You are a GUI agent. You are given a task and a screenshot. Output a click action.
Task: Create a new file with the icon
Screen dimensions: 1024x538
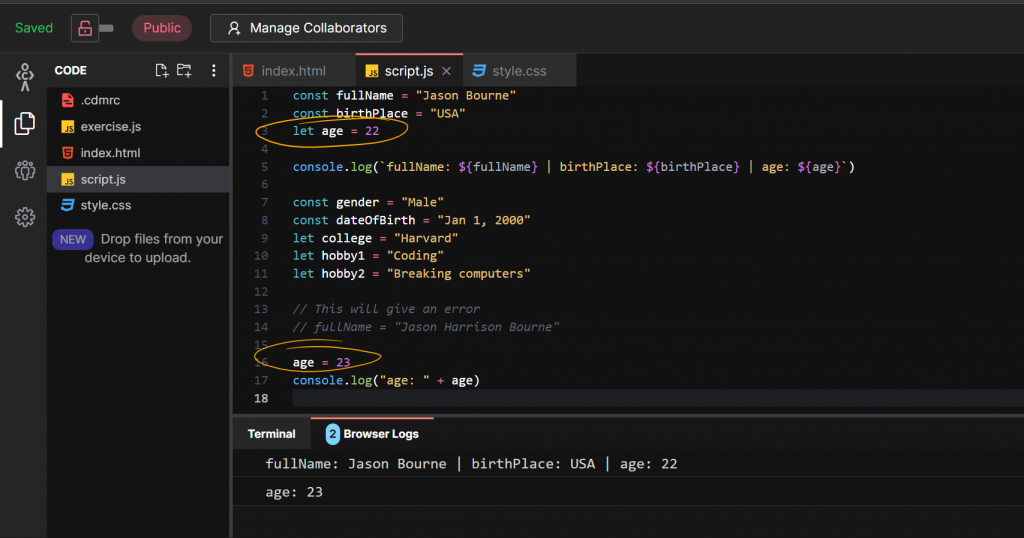point(161,71)
